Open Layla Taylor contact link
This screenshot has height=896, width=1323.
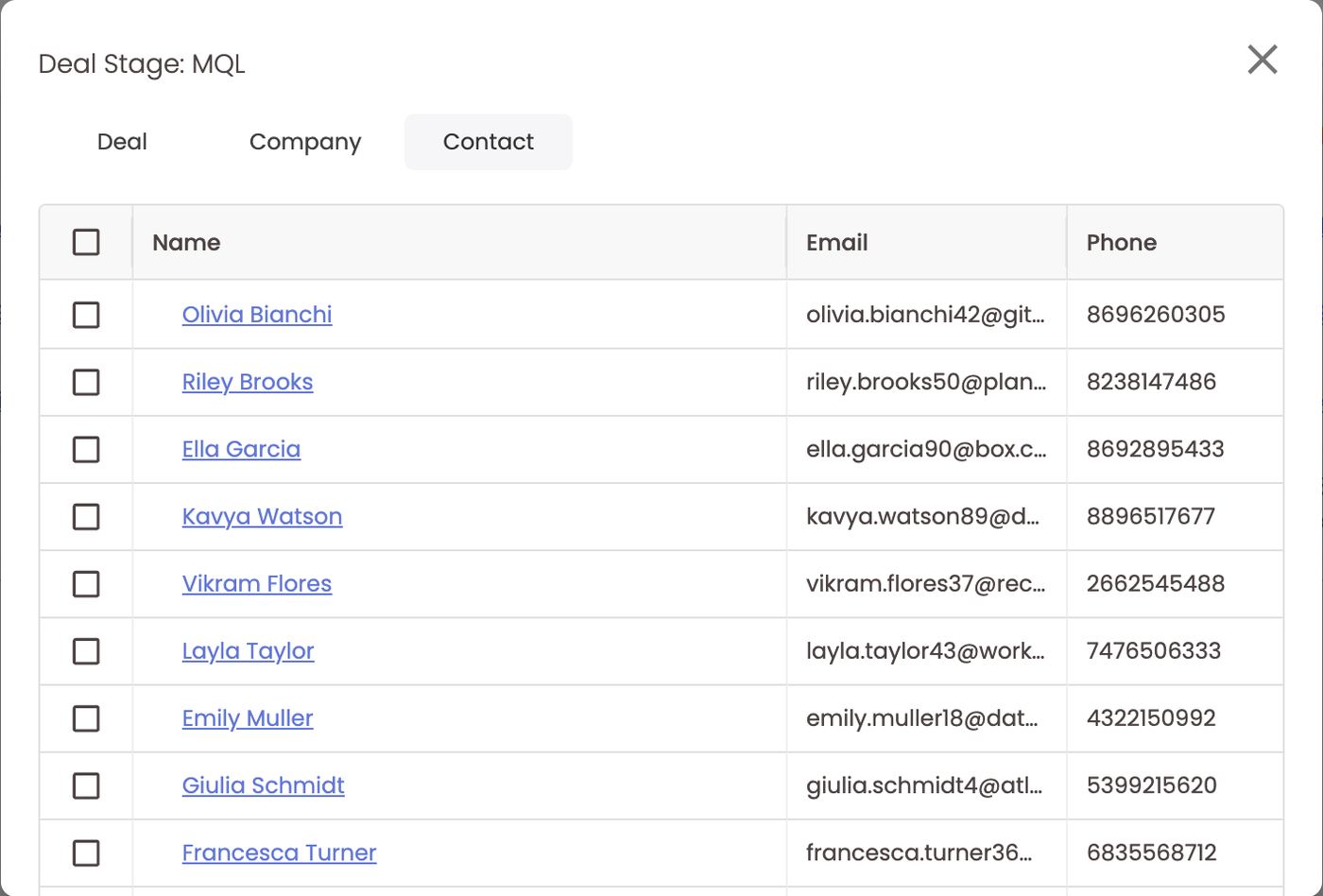point(248,651)
